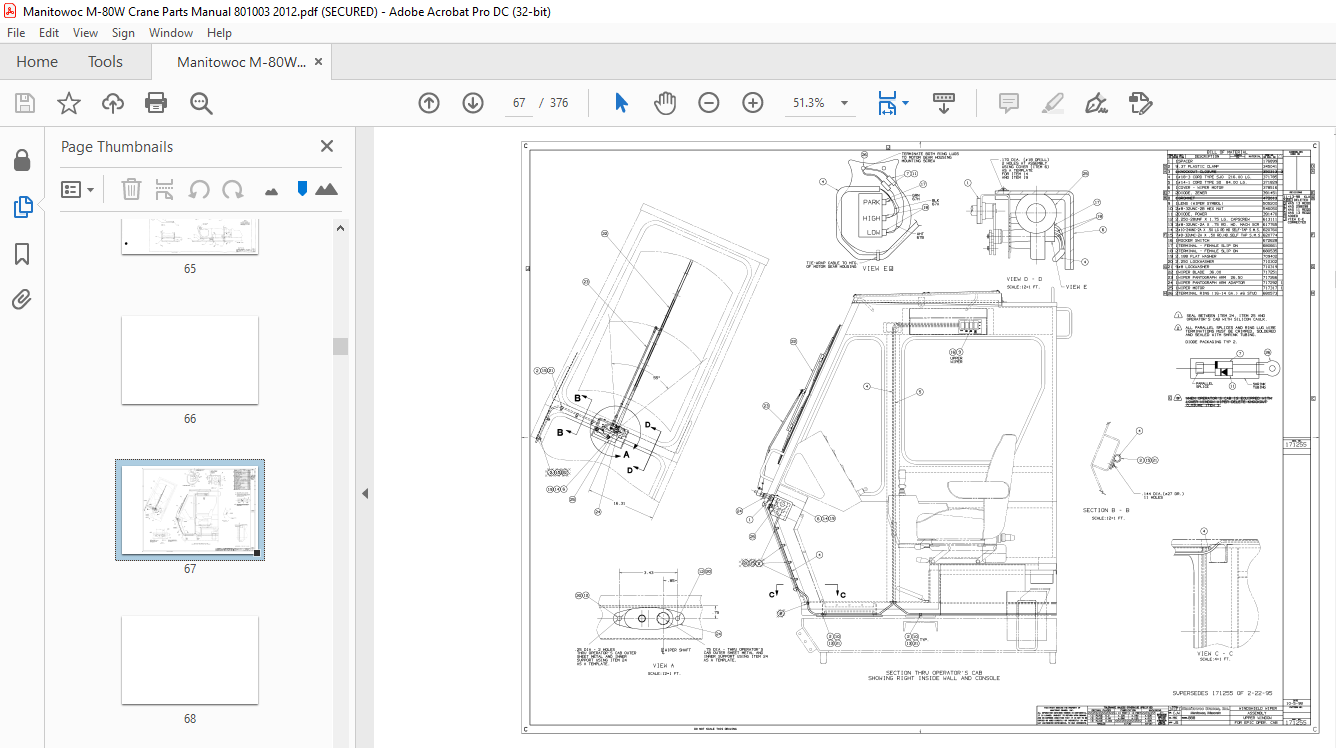Add the document to favorites with the star
This screenshot has height=748, width=1336.
(69, 103)
